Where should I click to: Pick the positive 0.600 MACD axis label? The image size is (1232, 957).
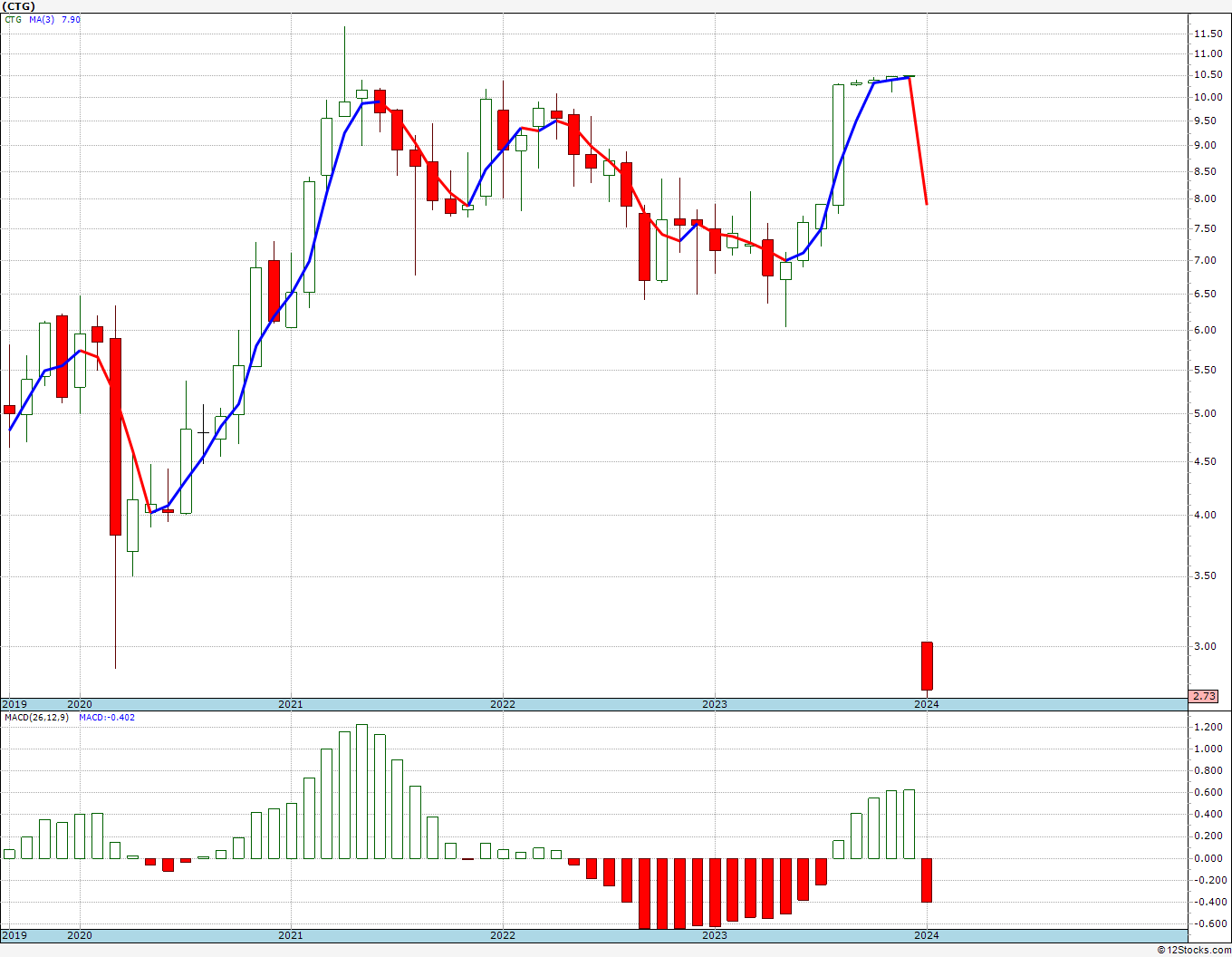1208,793
